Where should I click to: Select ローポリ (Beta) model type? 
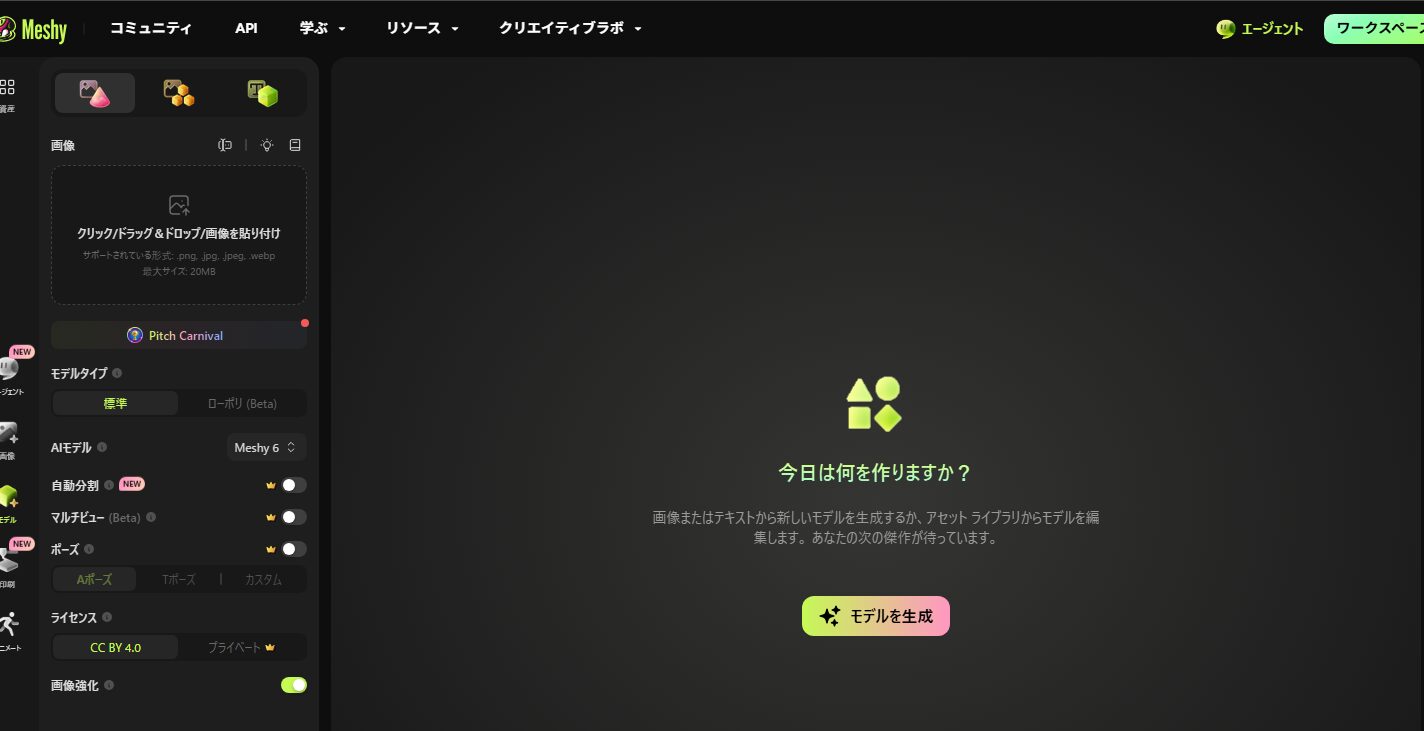(242, 404)
